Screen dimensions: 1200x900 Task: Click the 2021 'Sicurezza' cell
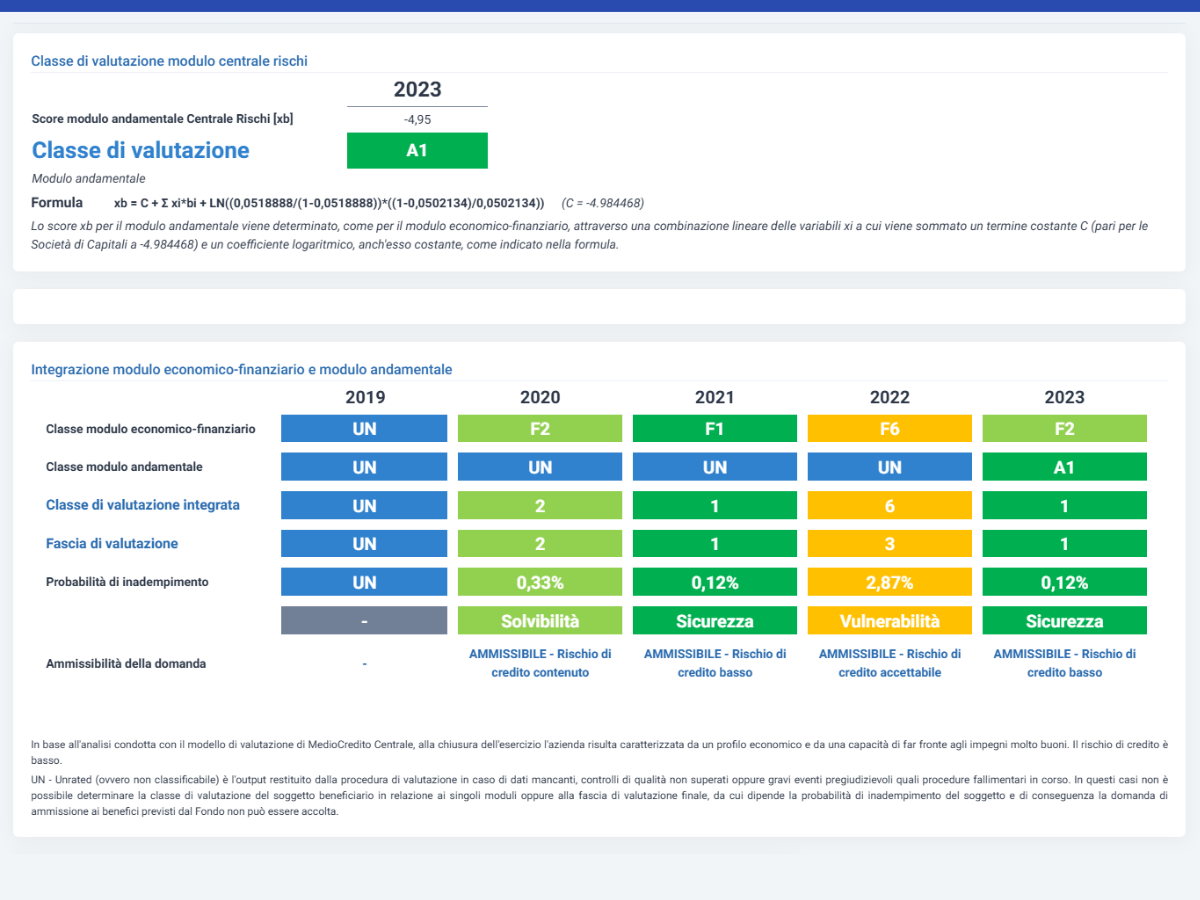[715, 620]
